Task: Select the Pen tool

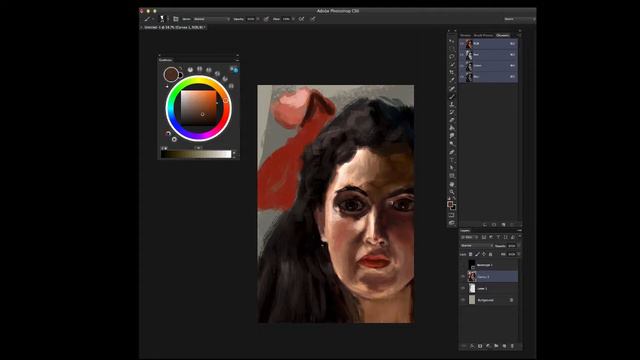Action: (x=452, y=152)
